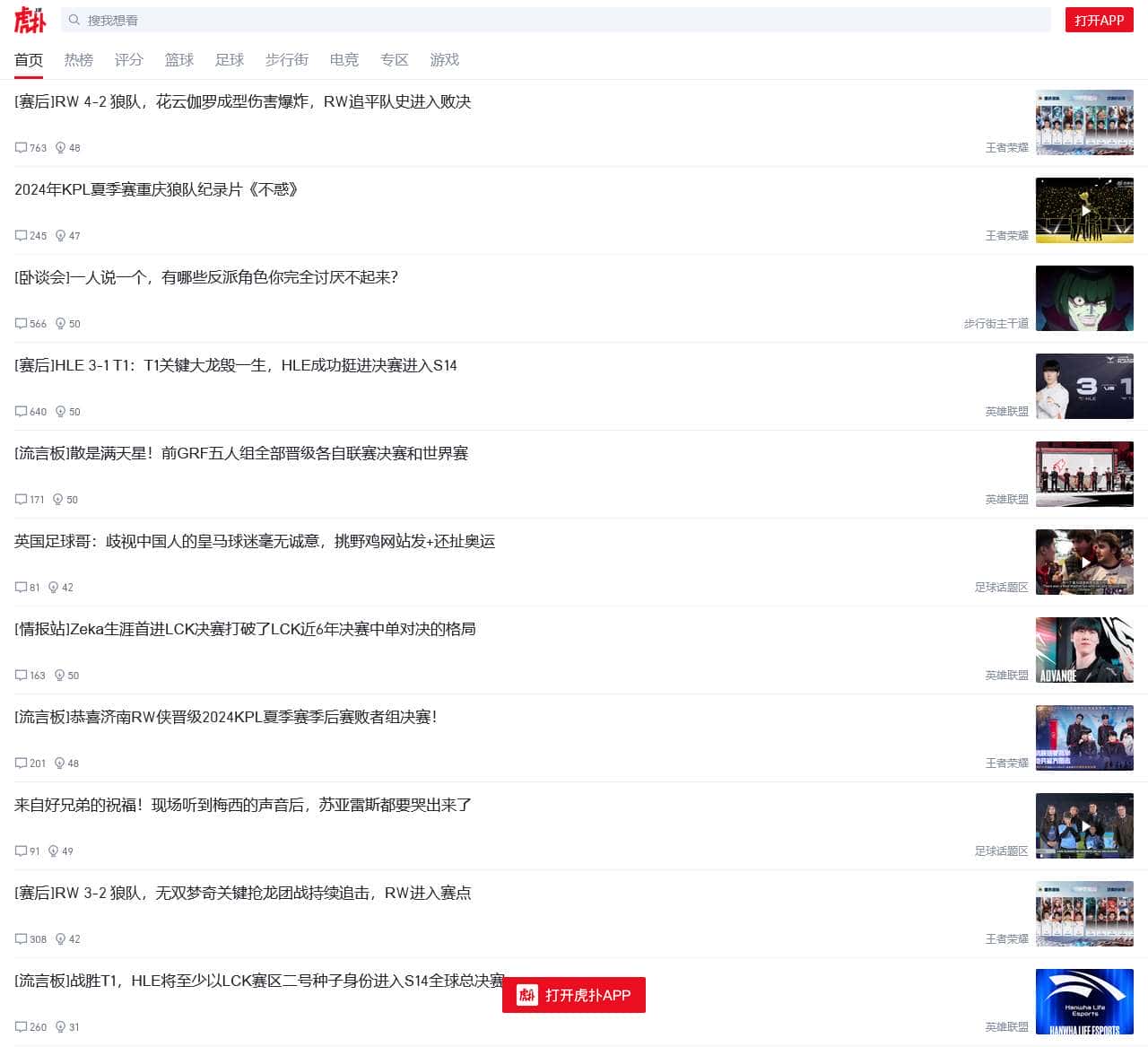Open the 足球 tab
The height and width of the screenshot is (1047, 1148).
pos(230,60)
